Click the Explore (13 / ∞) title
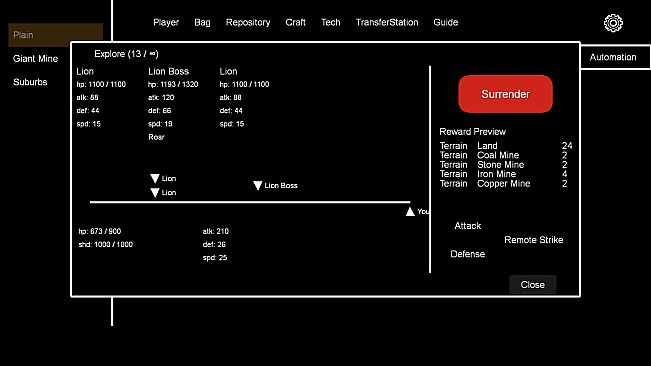651x366 pixels. point(126,54)
